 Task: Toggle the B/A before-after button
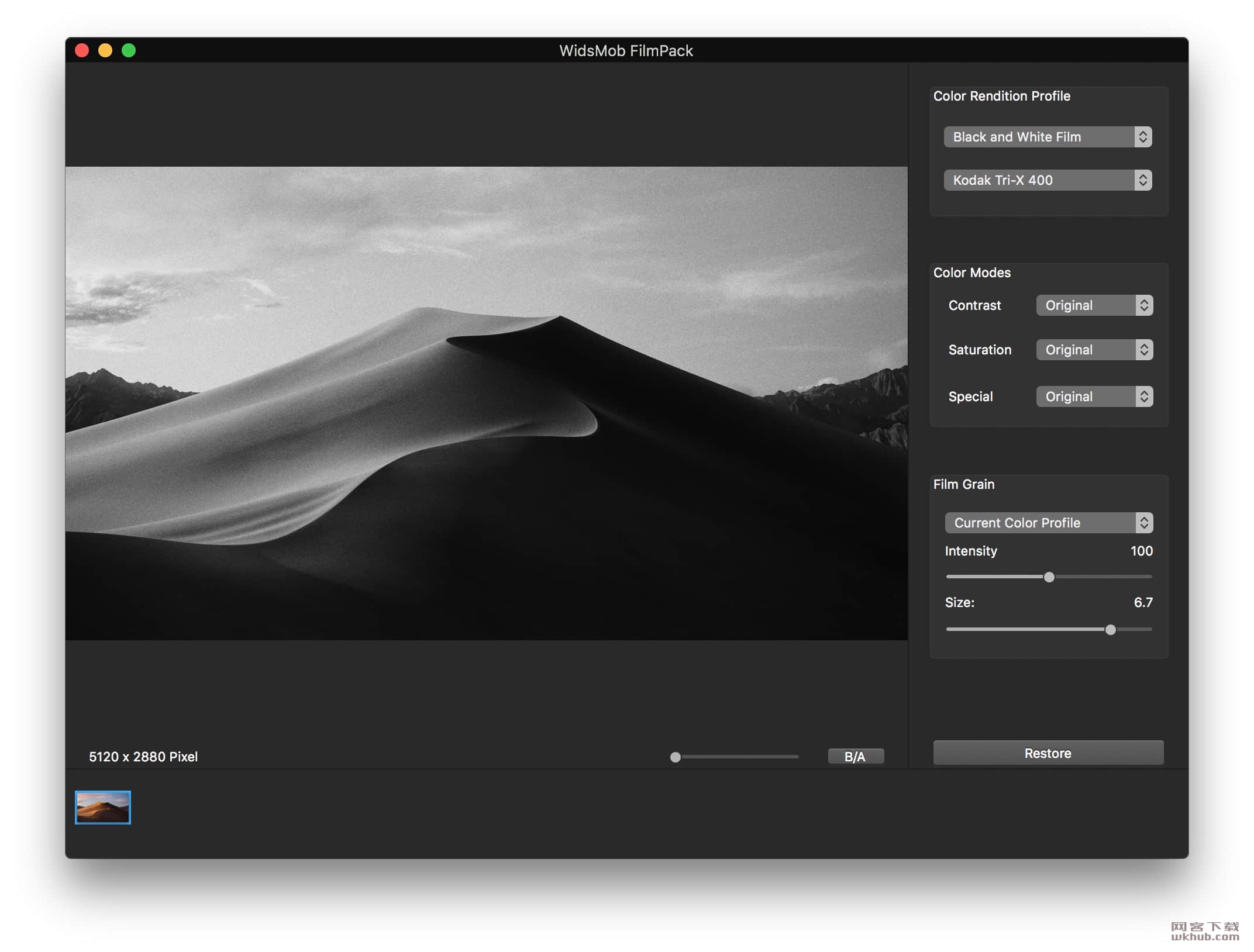[x=855, y=757]
